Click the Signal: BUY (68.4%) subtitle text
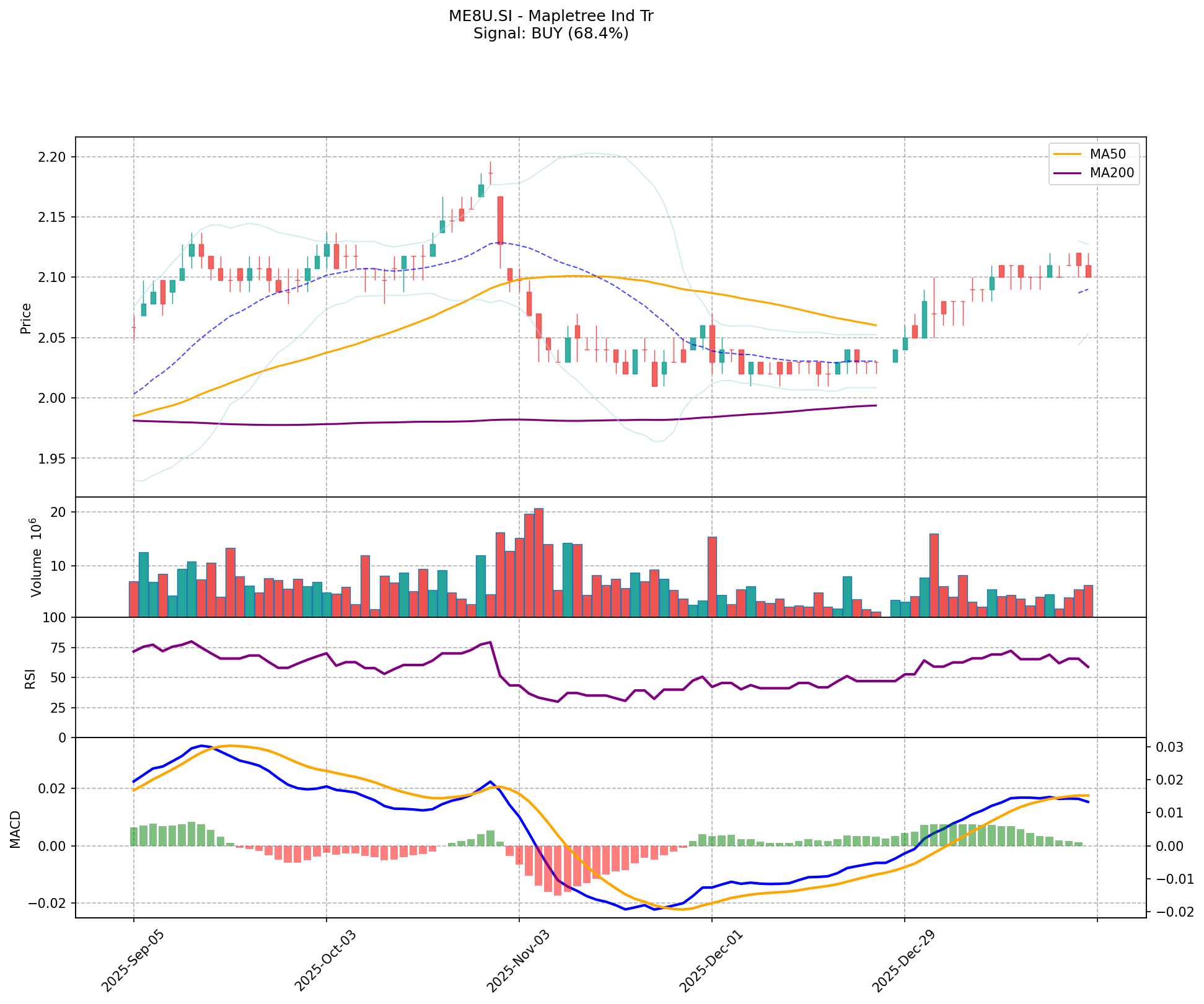1204x1004 pixels. (x=550, y=33)
